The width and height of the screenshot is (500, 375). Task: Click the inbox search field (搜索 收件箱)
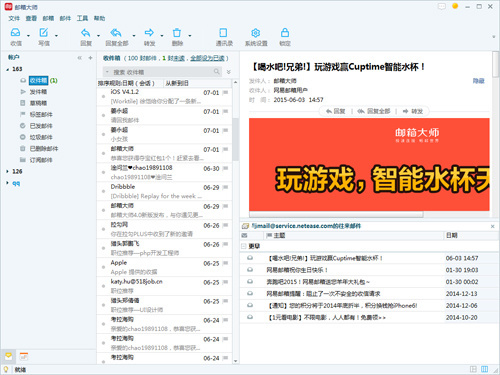(162, 72)
